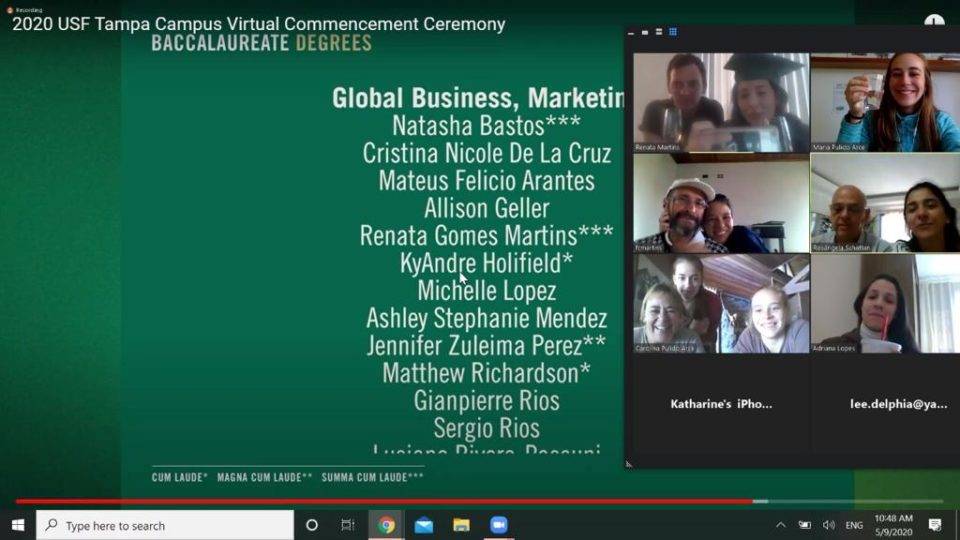The width and height of the screenshot is (960, 540).
Task: Open Zoom app from the taskbar
Action: coord(499,525)
